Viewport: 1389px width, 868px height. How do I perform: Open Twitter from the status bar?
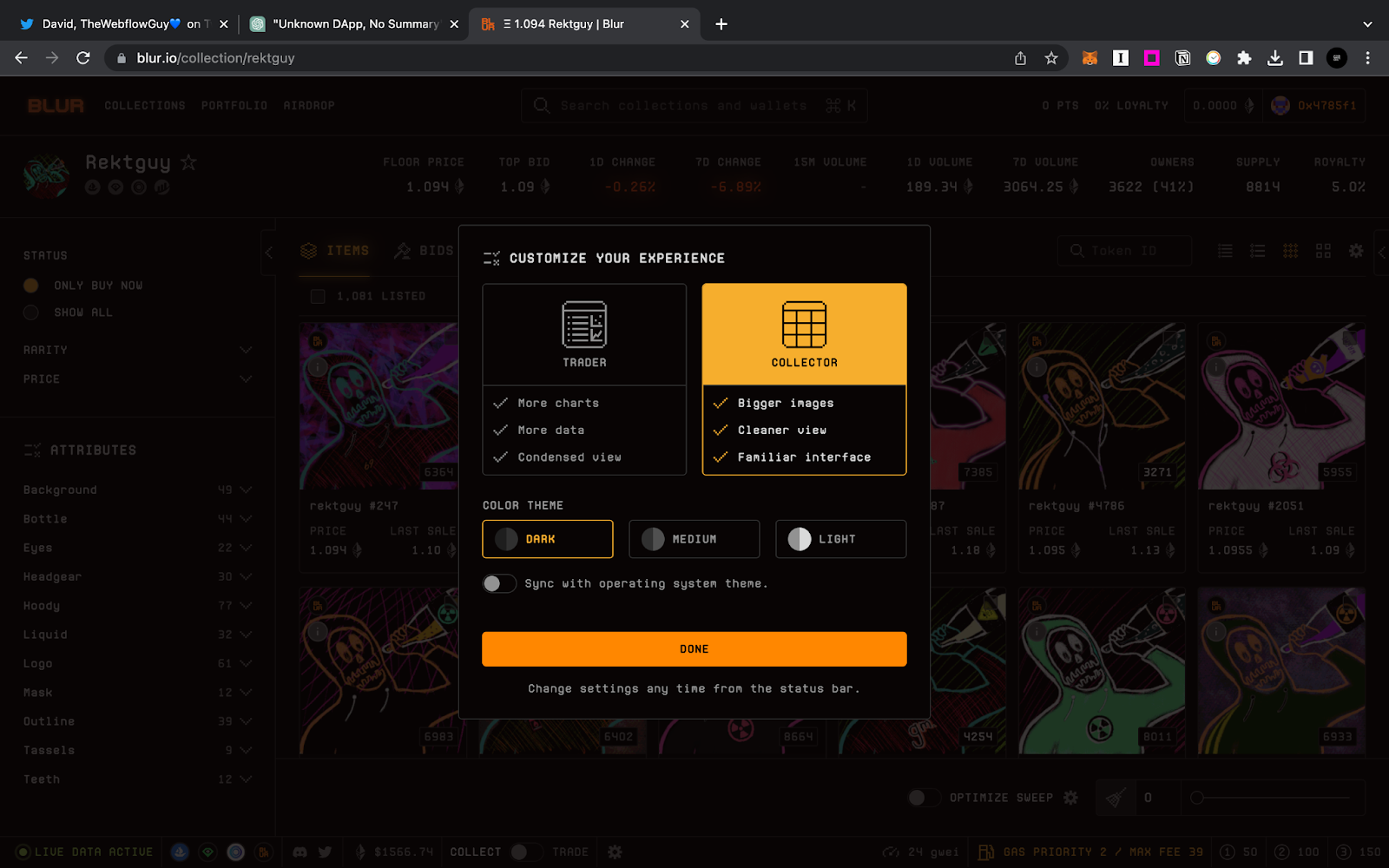point(325,852)
